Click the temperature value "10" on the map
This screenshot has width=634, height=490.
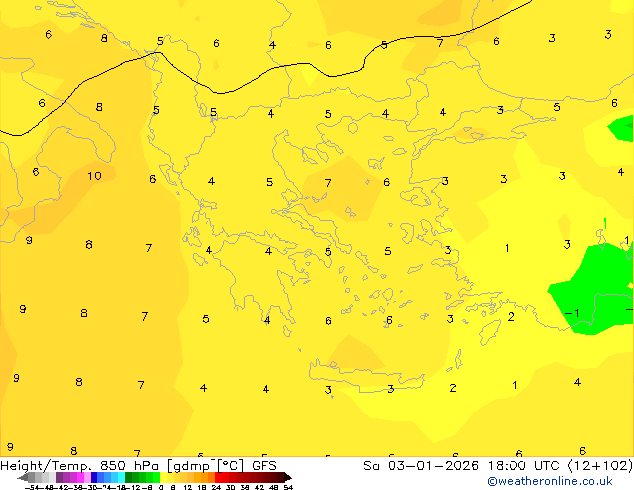[x=94, y=176]
